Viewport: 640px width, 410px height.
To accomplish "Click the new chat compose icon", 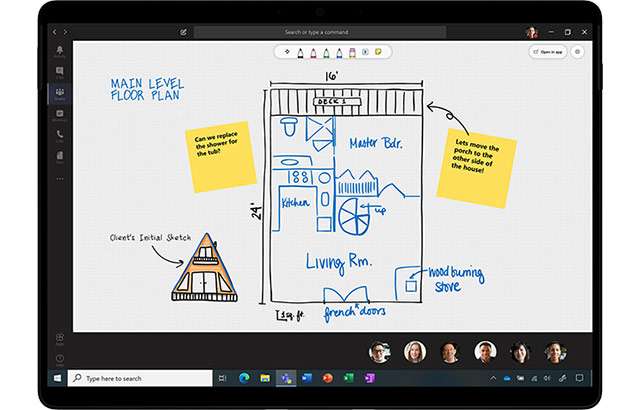I will (183, 32).
